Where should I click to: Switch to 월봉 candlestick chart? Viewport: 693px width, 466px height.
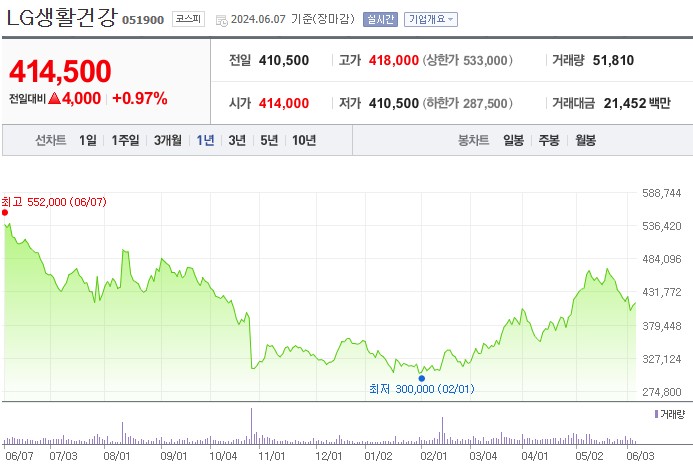tap(586, 141)
